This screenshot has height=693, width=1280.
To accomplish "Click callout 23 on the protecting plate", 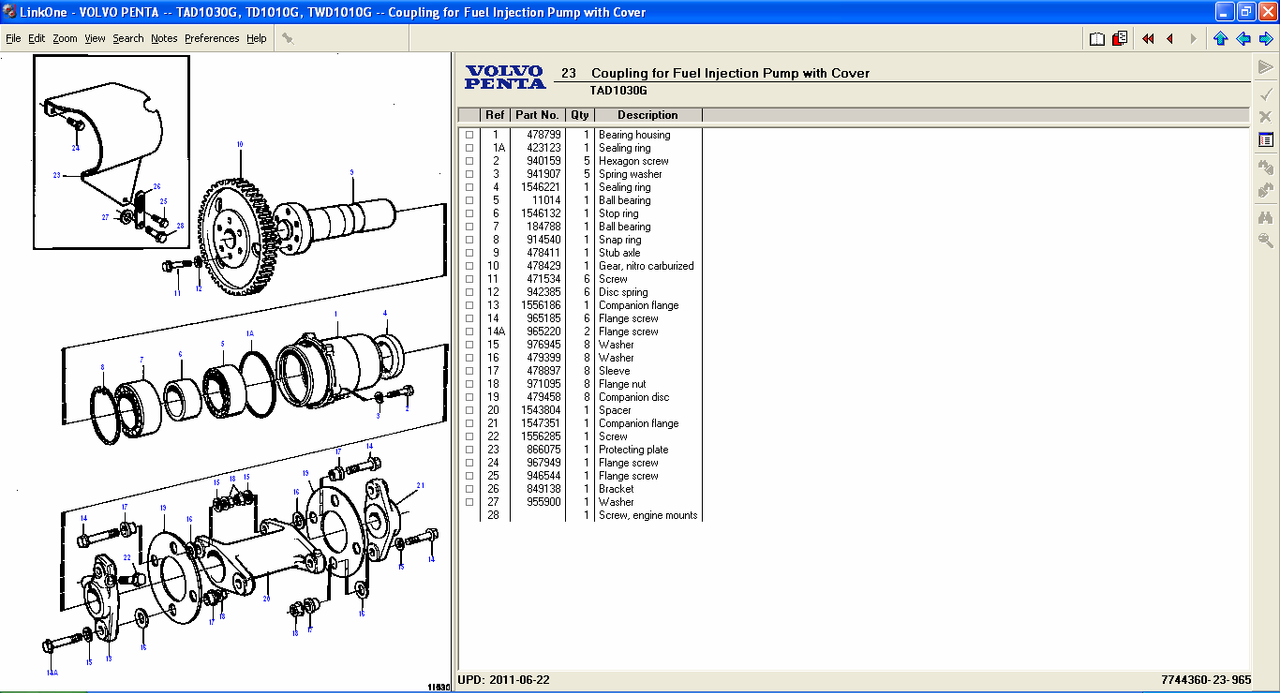I will [57, 175].
